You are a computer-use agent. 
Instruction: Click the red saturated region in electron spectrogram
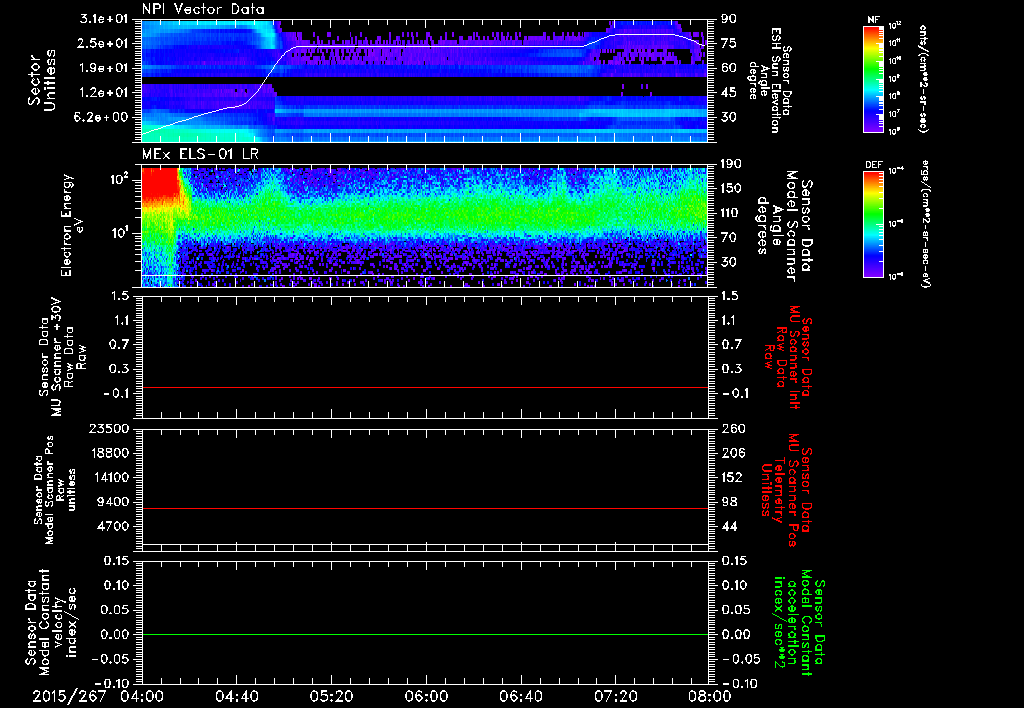(x=160, y=186)
